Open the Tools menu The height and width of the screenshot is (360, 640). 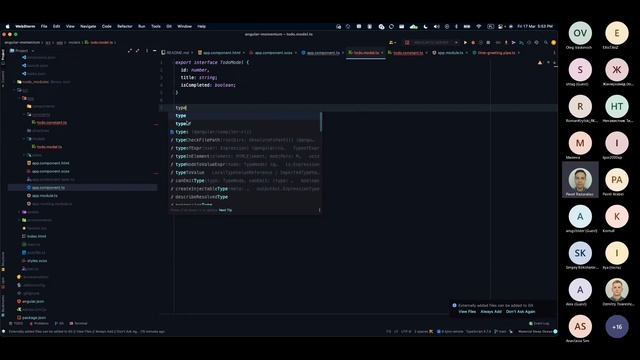tap(156, 26)
